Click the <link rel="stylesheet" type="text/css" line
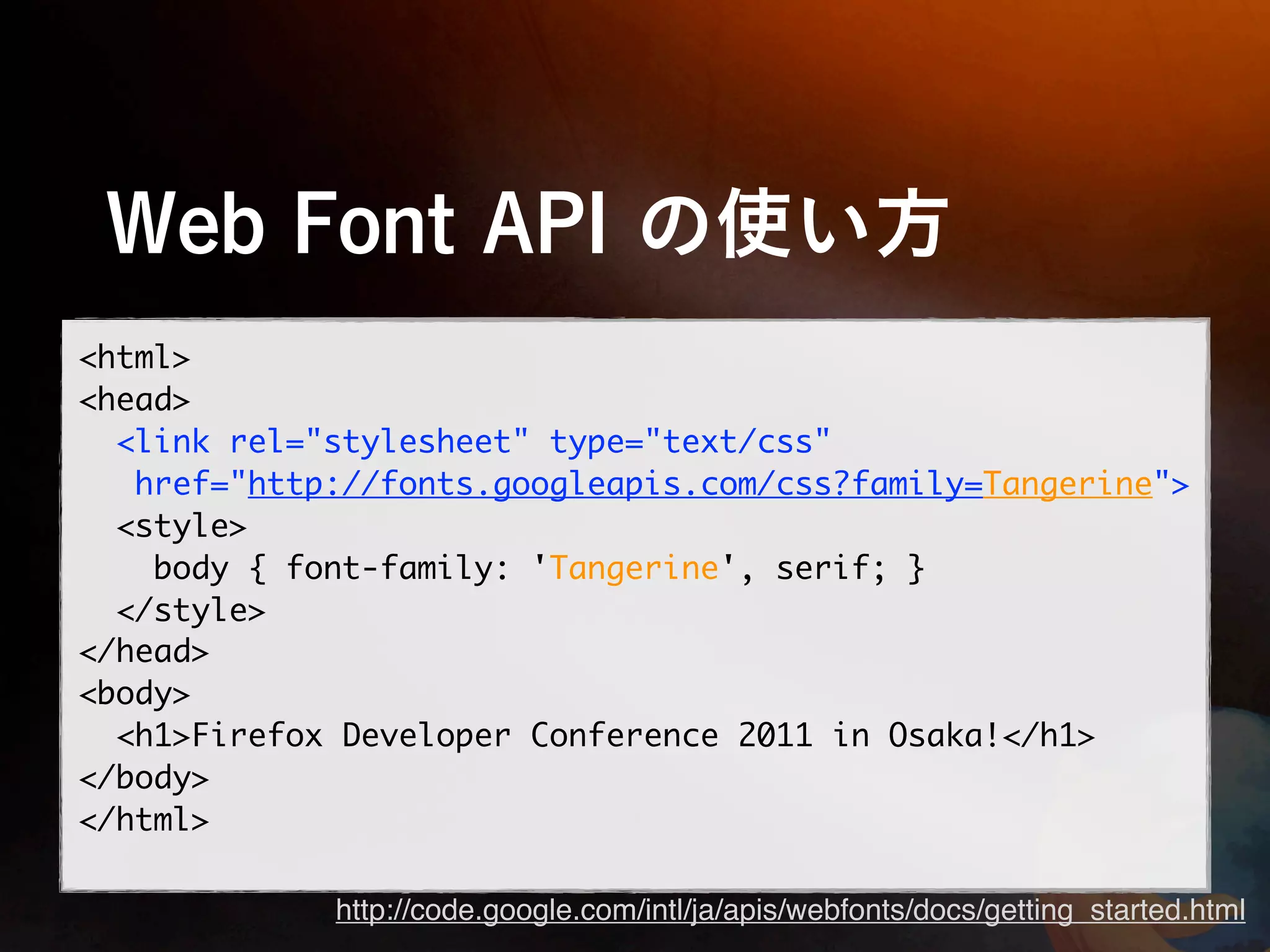This screenshot has height=952, width=1270. (x=473, y=442)
